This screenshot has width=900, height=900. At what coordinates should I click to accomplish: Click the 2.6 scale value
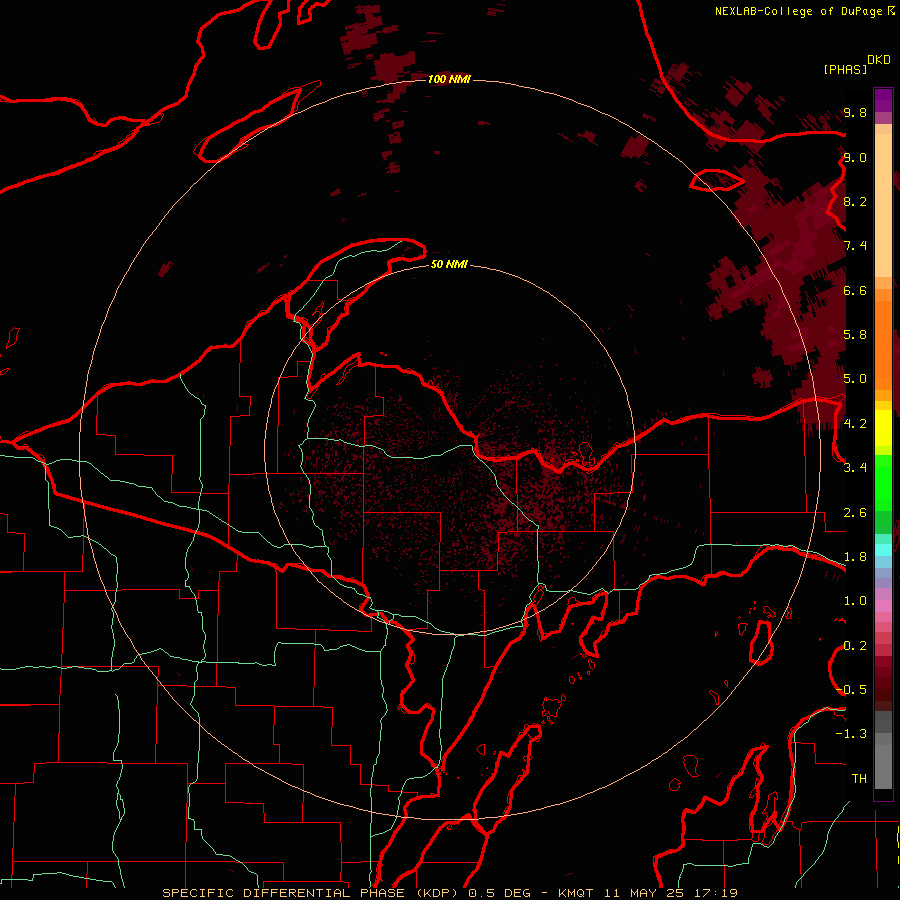click(855, 513)
